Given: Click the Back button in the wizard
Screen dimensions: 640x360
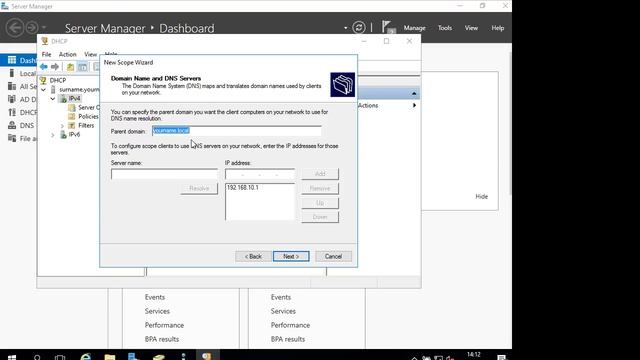Looking at the screenshot, I should (x=253, y=256).
